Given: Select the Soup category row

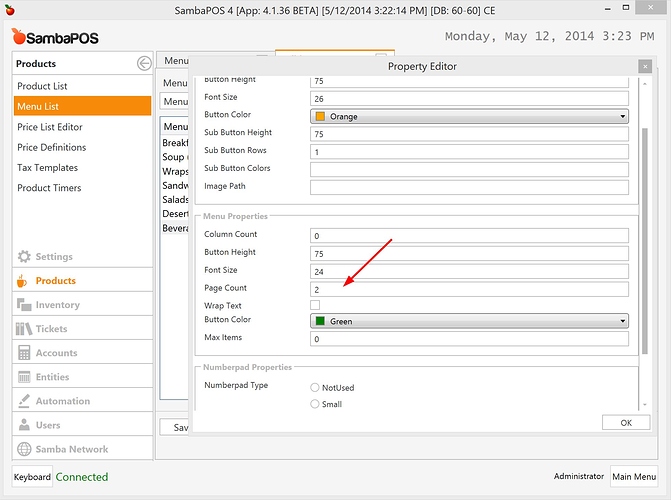Looking at the screenshot, I should click(175, 157).
